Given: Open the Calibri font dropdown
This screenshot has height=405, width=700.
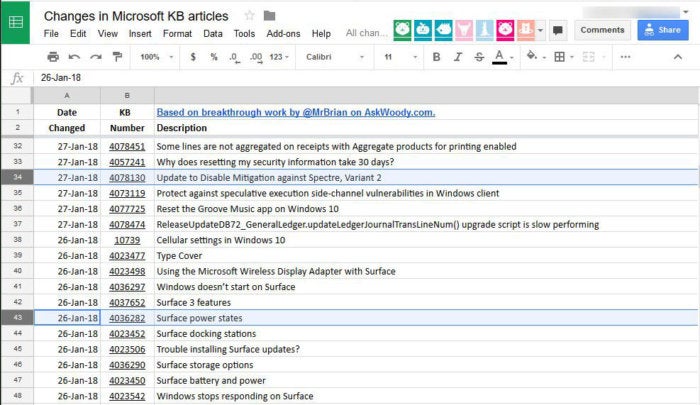Looking at the screenshot, I should click(335, 57).
